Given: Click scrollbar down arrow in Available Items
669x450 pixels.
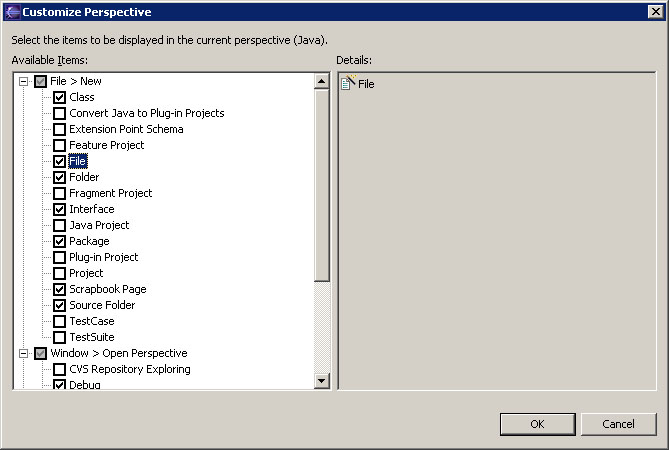Looking at the screenshot, I should click(x=322, y=380).
